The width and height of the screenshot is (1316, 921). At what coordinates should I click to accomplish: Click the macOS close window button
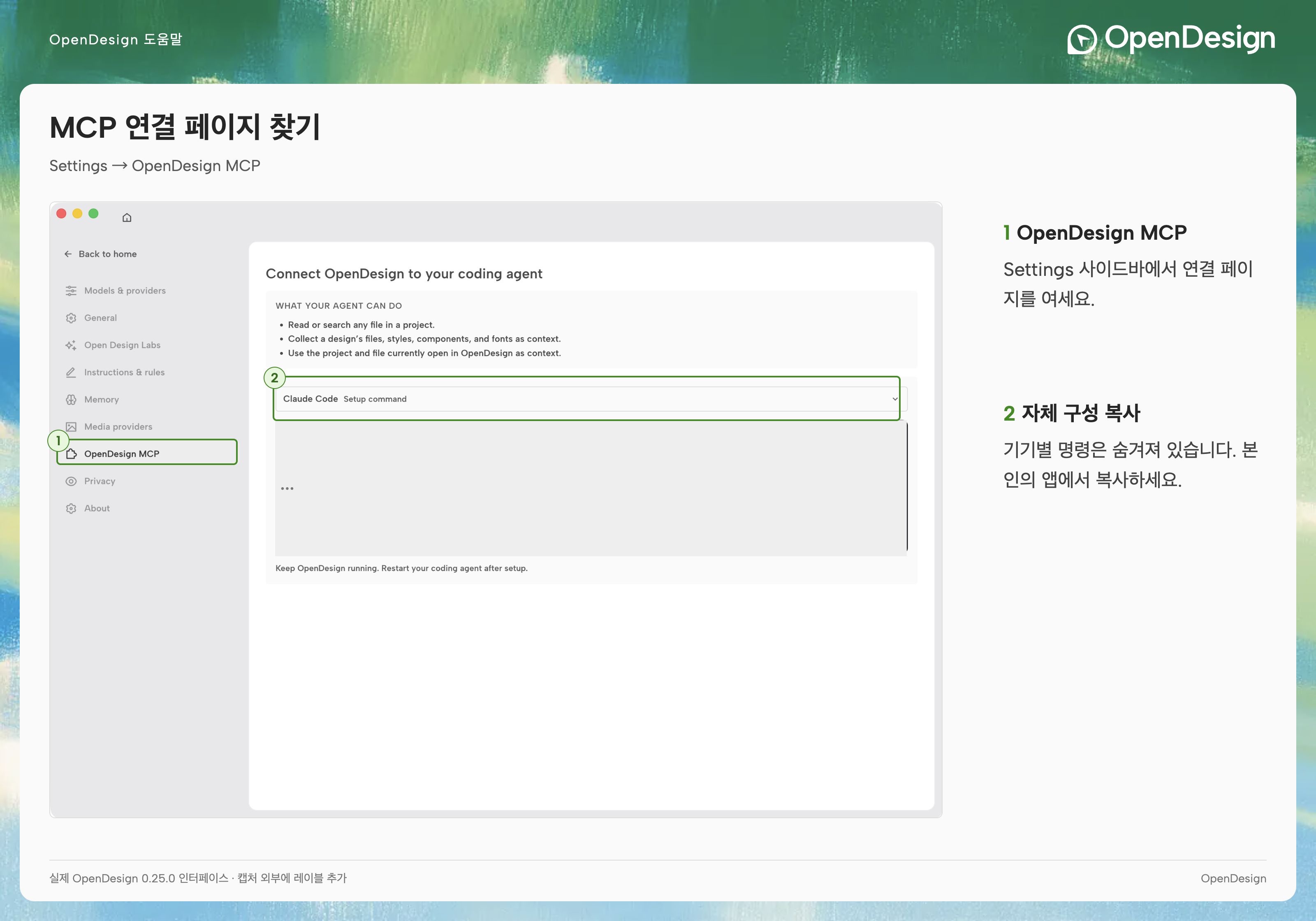(61, 214)
